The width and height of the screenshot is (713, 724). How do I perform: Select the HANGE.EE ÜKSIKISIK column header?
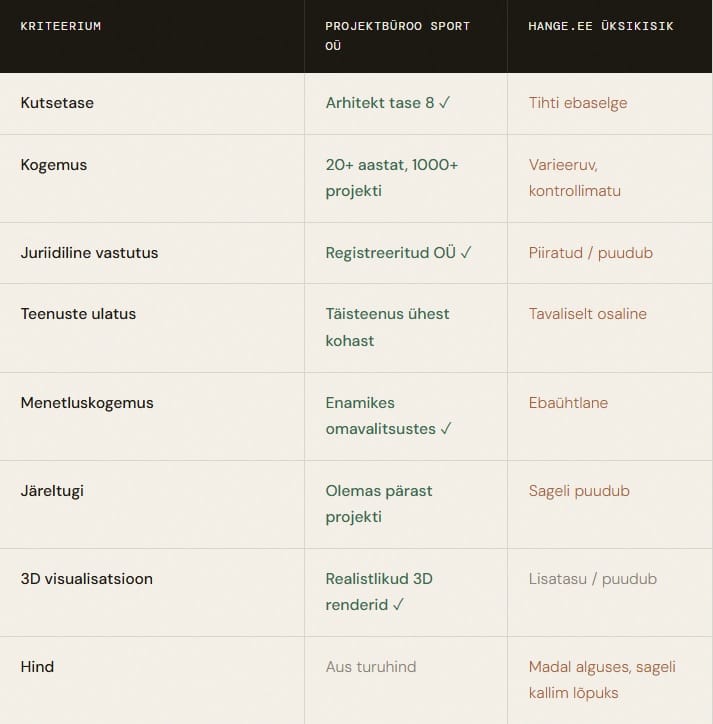pos(601,26)
